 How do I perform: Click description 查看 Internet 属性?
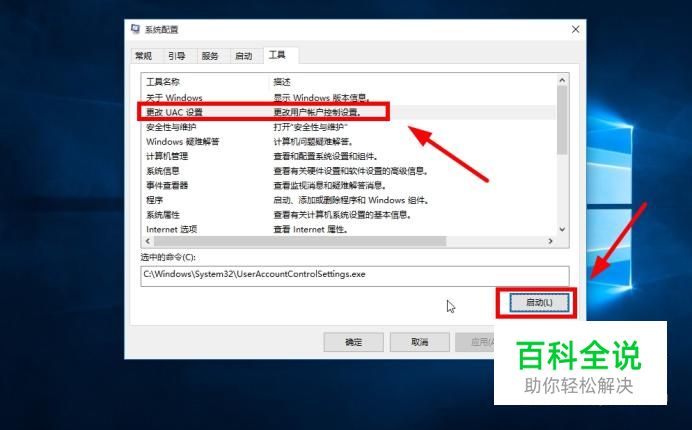311,229
